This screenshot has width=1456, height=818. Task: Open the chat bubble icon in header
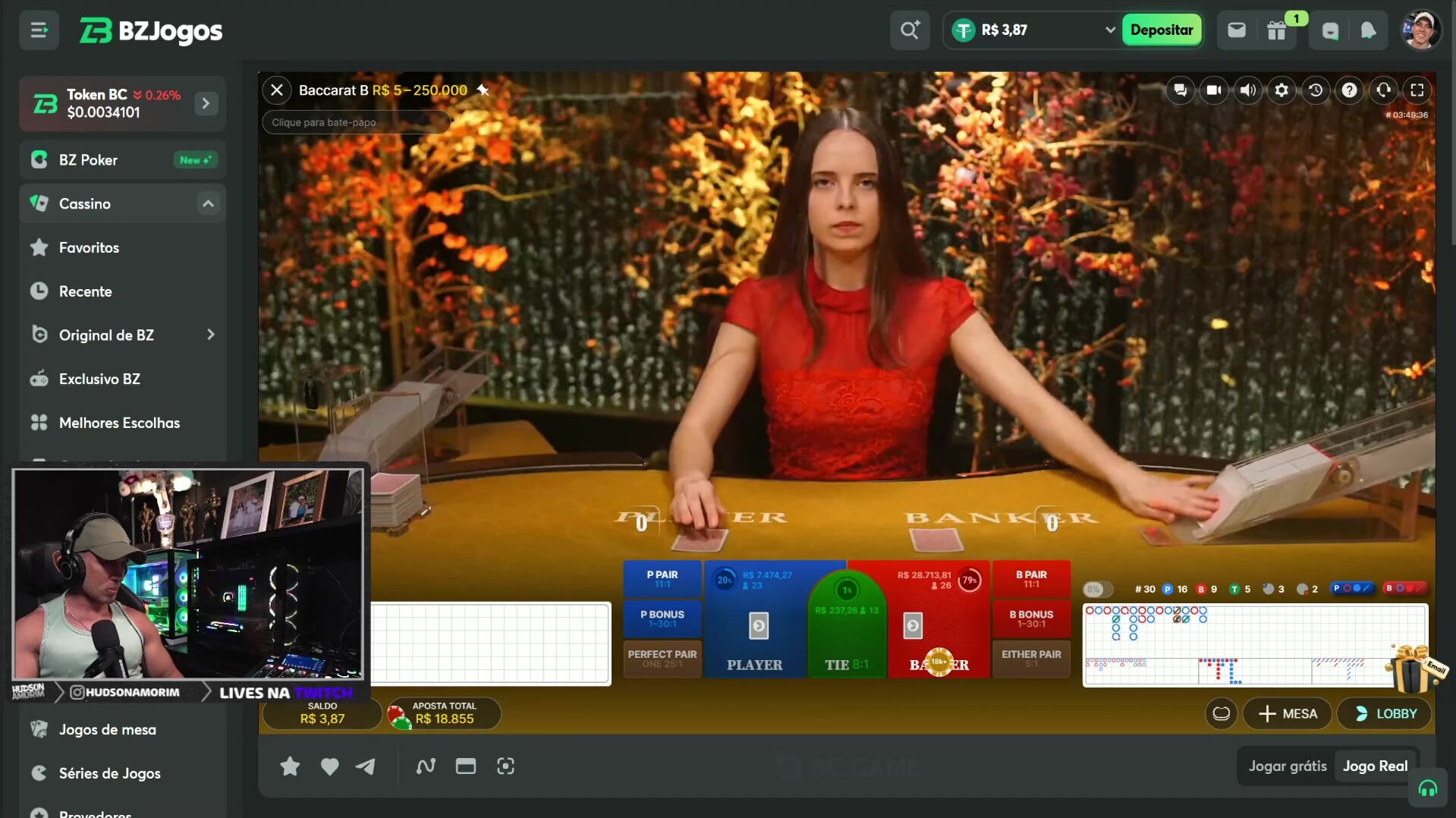click(x=1330, y=30)
